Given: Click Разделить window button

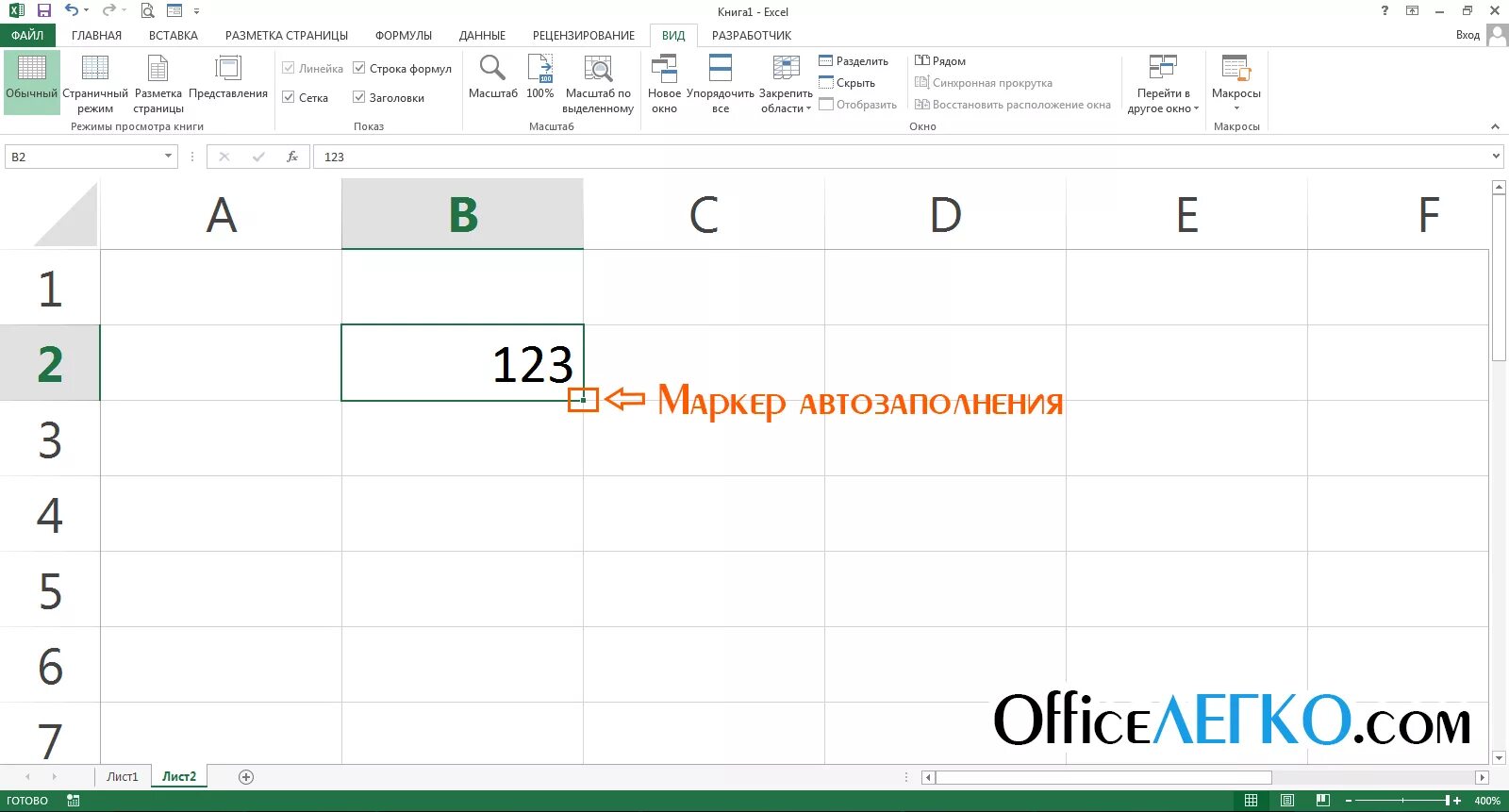Looking at the screenshot, I should tap(854, 61).
